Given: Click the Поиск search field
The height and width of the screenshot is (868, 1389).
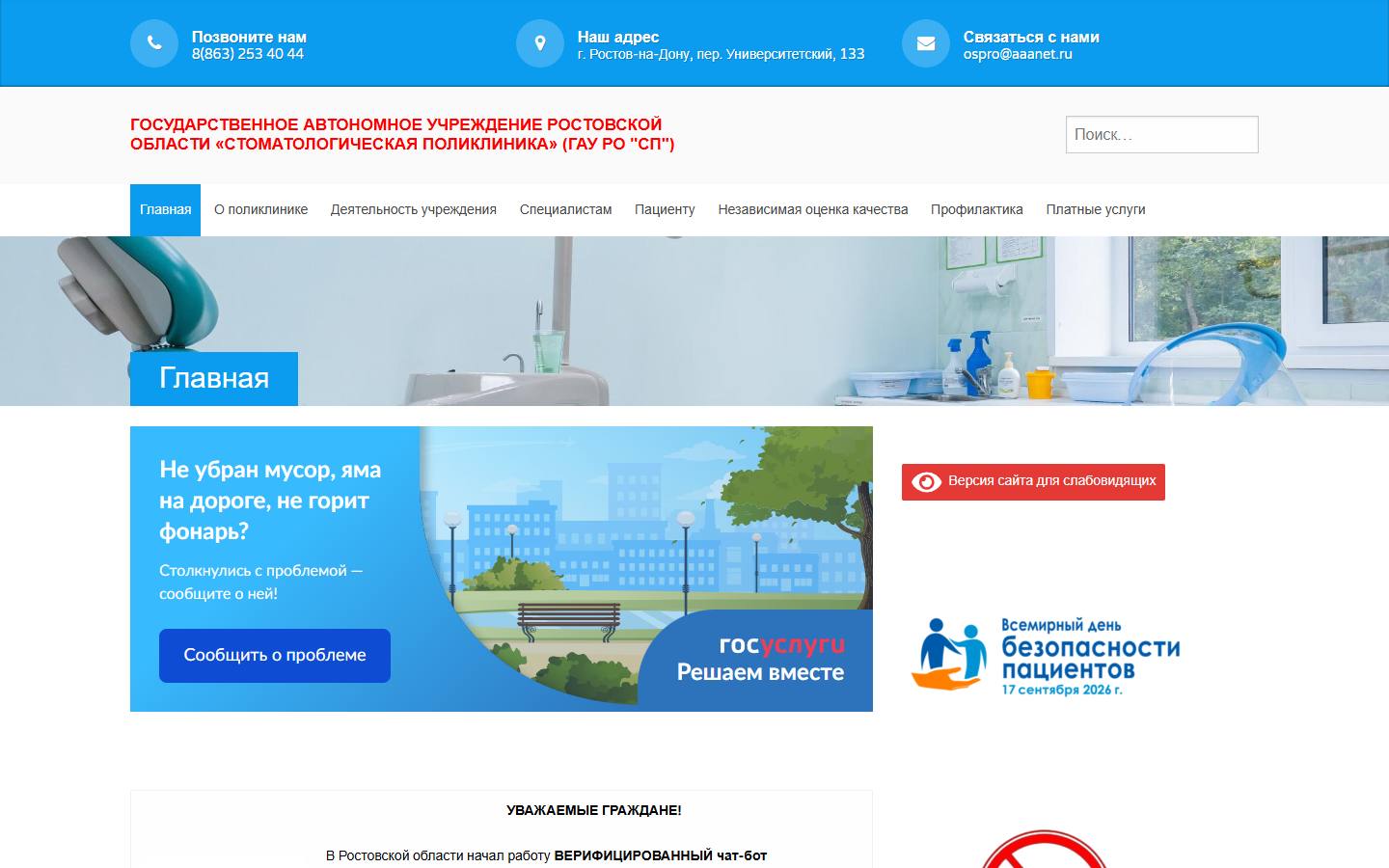Looking at the screenshot, I should point(1161,134).
